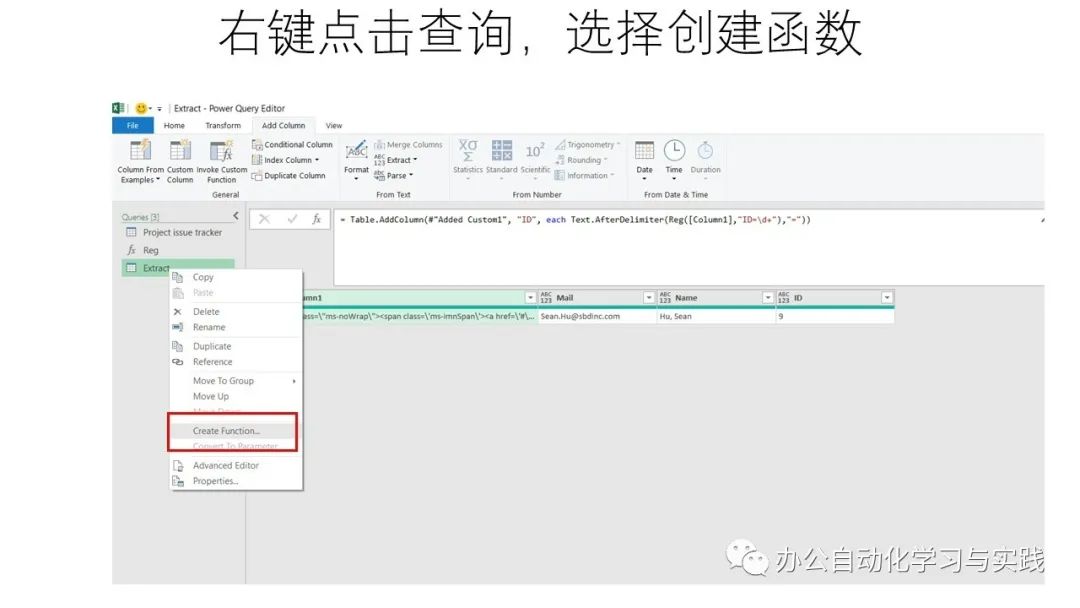The image size is (1080, 608).
Task: Click the Mail column header
Action: coord(596,297)
